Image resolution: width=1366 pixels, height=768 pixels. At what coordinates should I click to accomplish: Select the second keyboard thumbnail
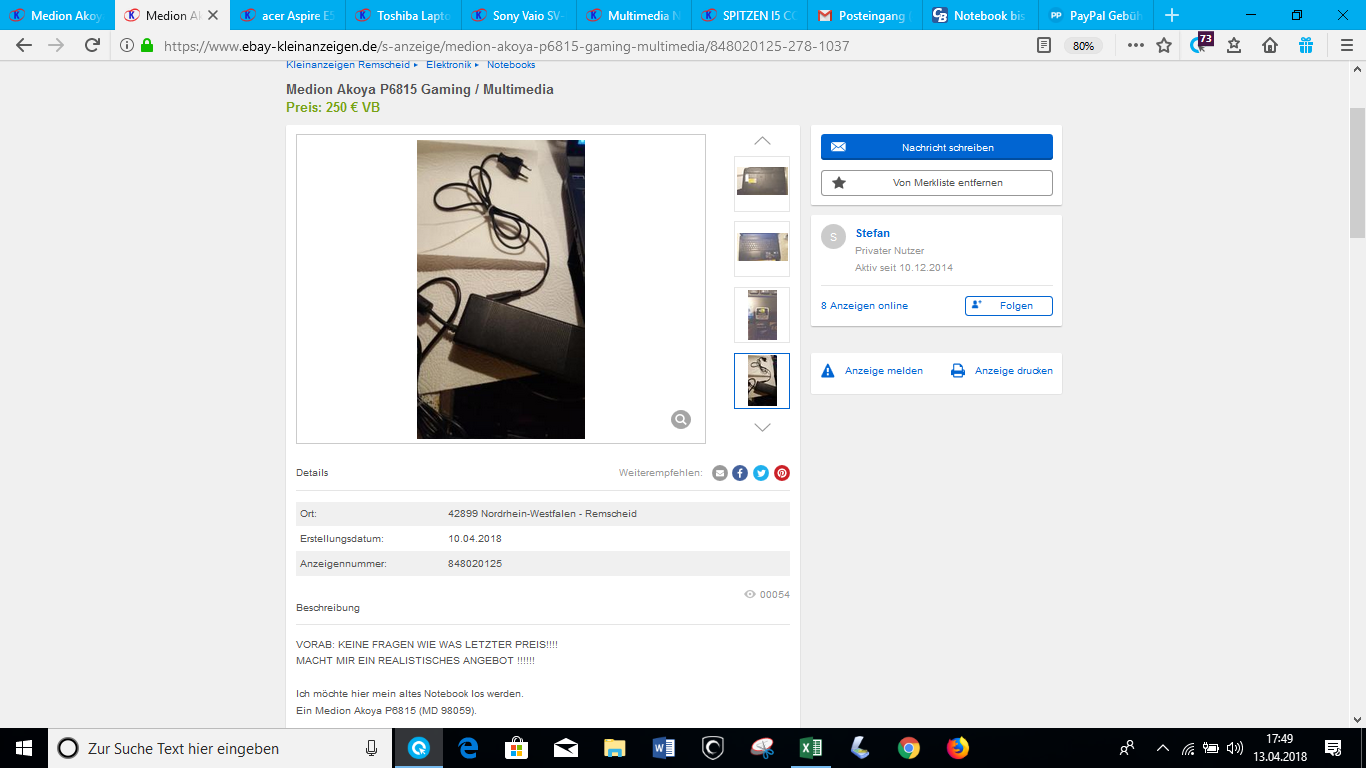tap(762, 249)
